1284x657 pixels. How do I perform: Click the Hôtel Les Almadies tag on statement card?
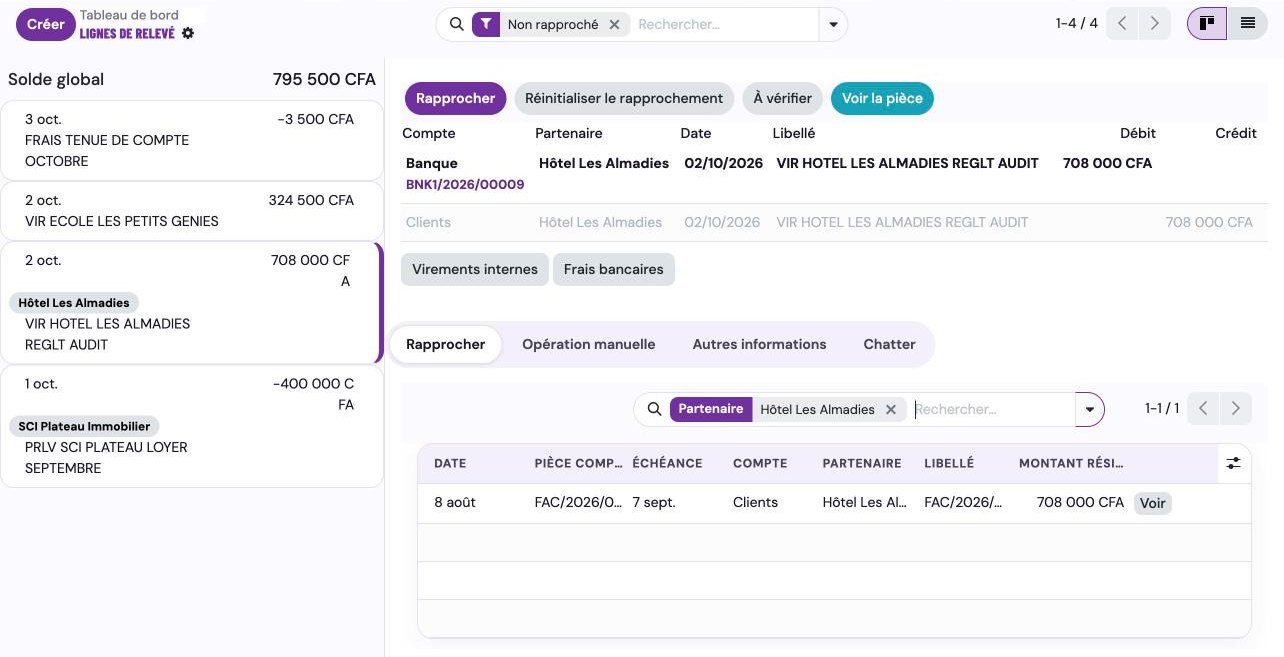tap(74, 302)
